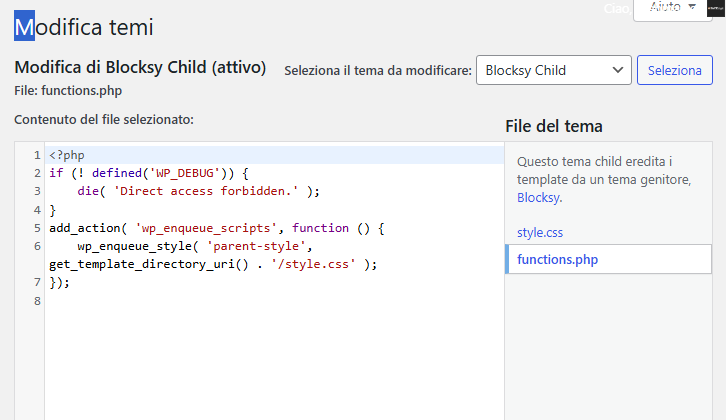Place cursor on the <?php opening tag
The image size is (726, 420).
pyautogui.click(x=67, y=155)
